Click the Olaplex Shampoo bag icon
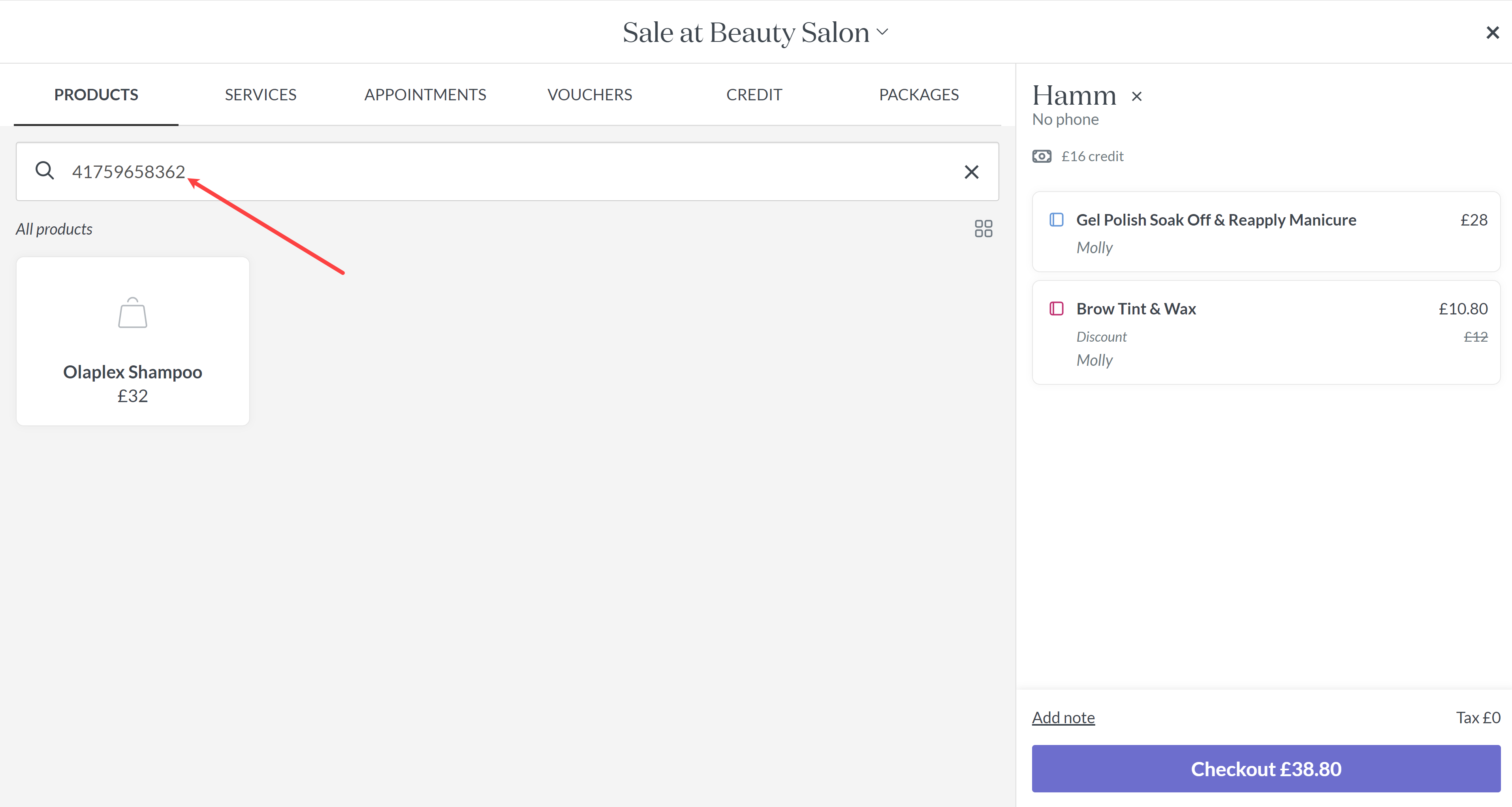 (x=133, y=313)
